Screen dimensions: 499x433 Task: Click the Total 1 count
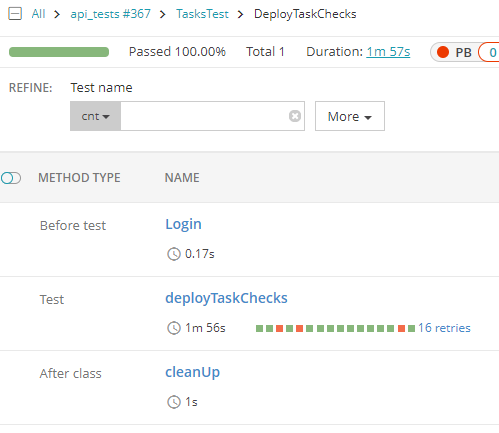265,52
